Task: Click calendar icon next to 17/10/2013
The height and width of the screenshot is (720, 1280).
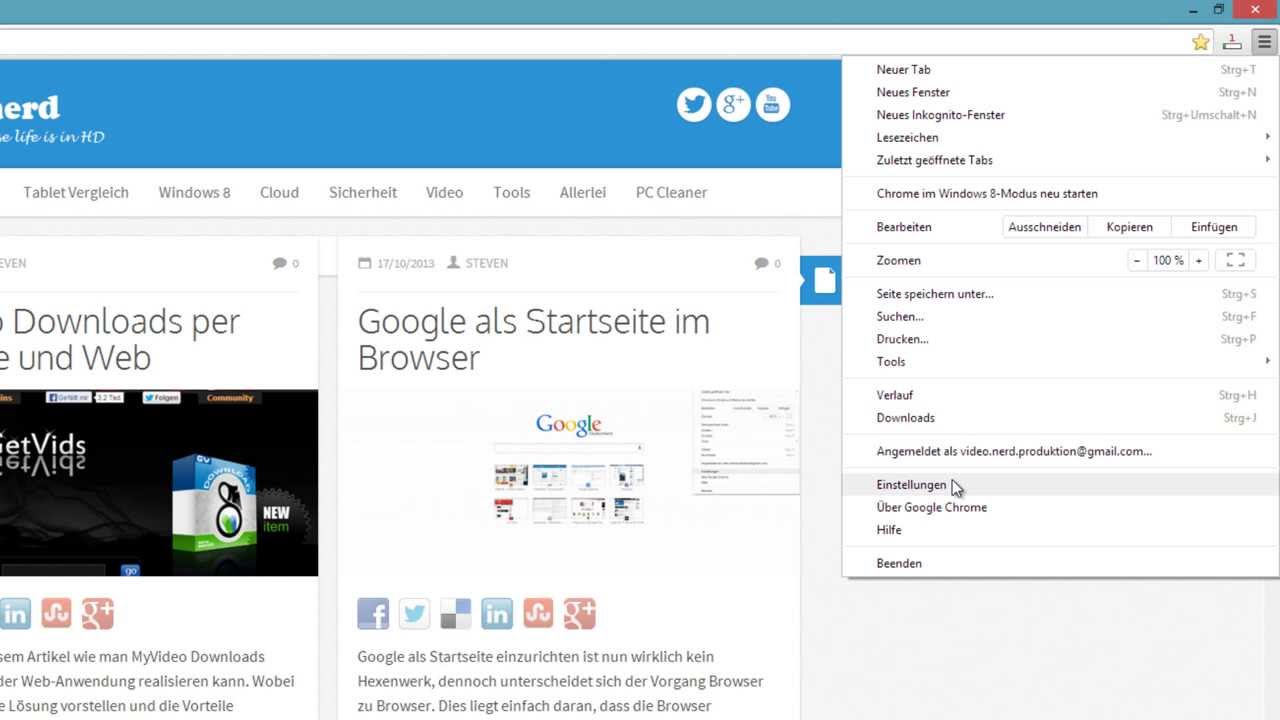Action: [365, 263]
